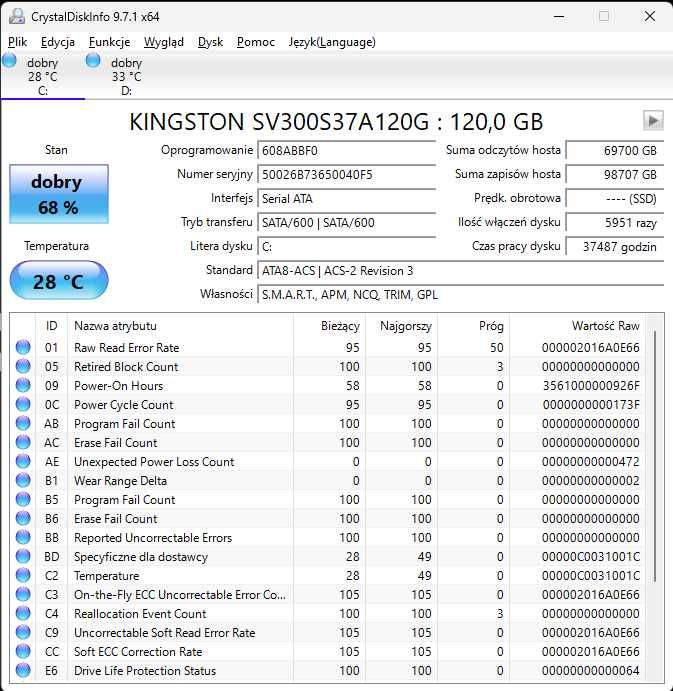
Task: Select the B6 Erase Fail Count row
Action: point(328,518)
